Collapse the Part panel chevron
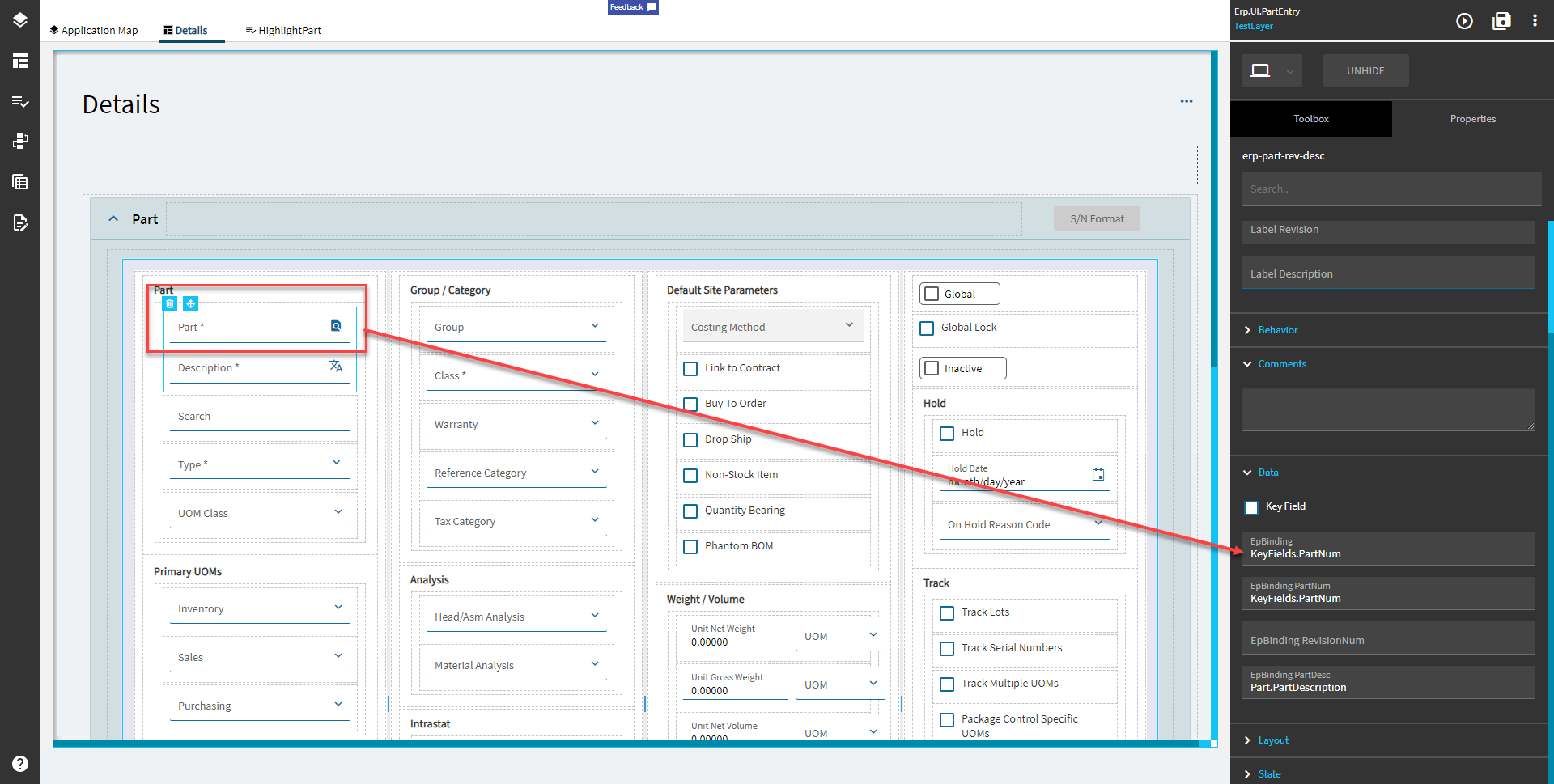Viewport: 1554px width, 784px height. pos(113,218)
